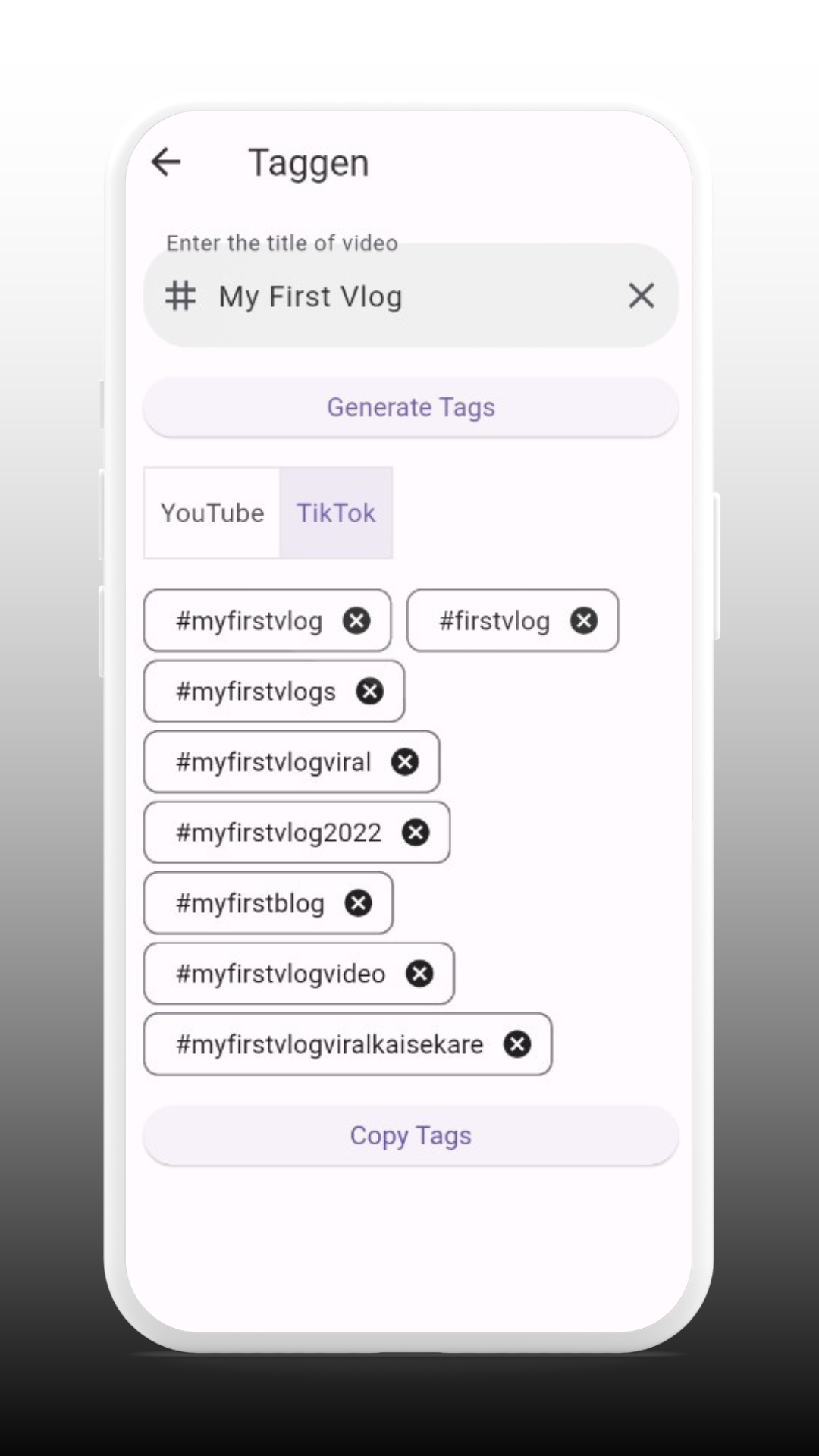819x1456 pixels.
Task: Remove the #myfirstvlogs tag
Action: [369, 691]
